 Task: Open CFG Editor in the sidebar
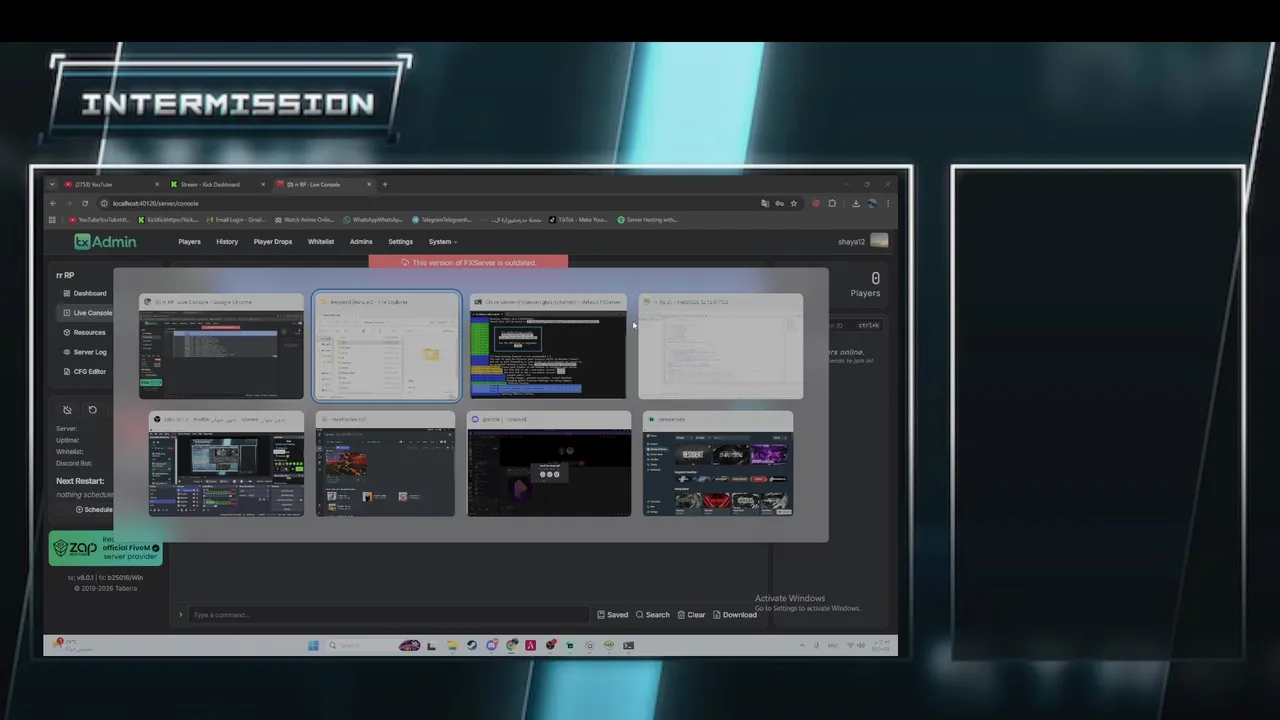point(85,371)
